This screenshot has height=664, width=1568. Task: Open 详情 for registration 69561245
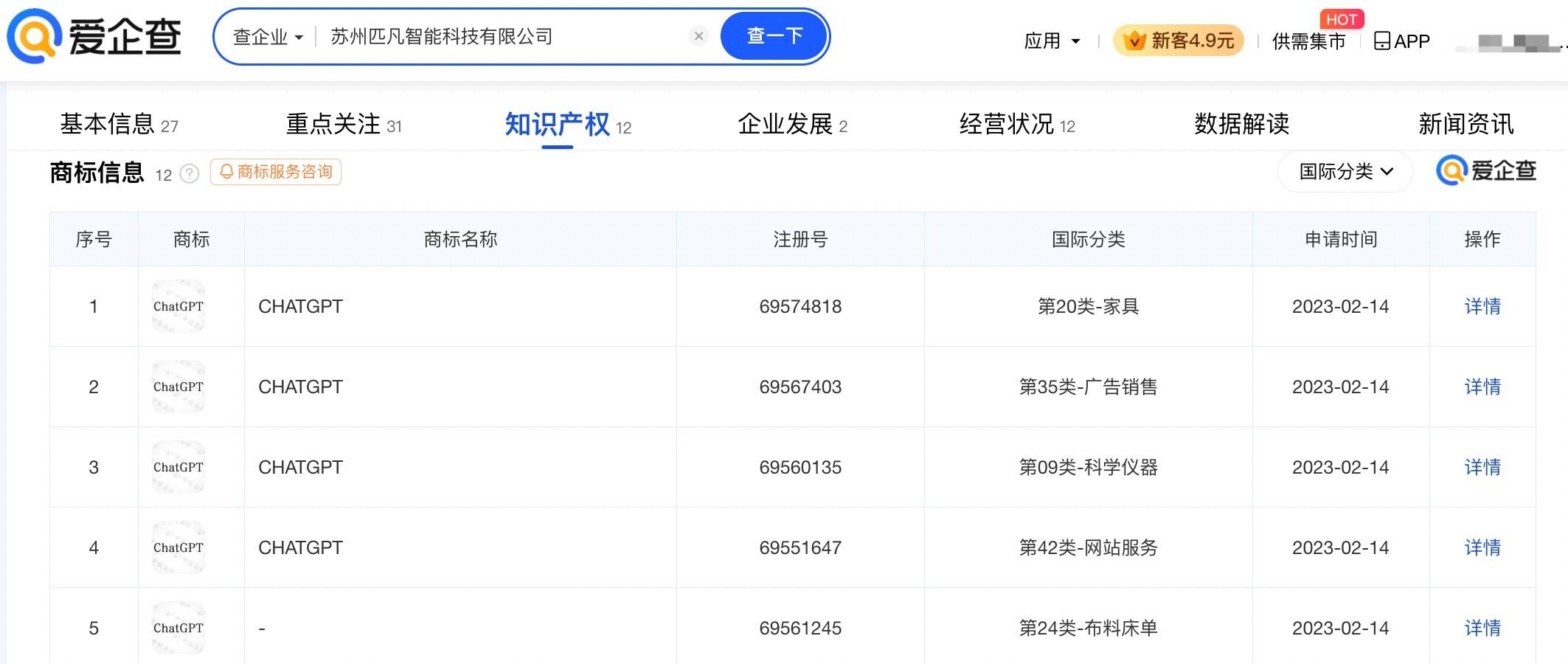click(1482, 628)
